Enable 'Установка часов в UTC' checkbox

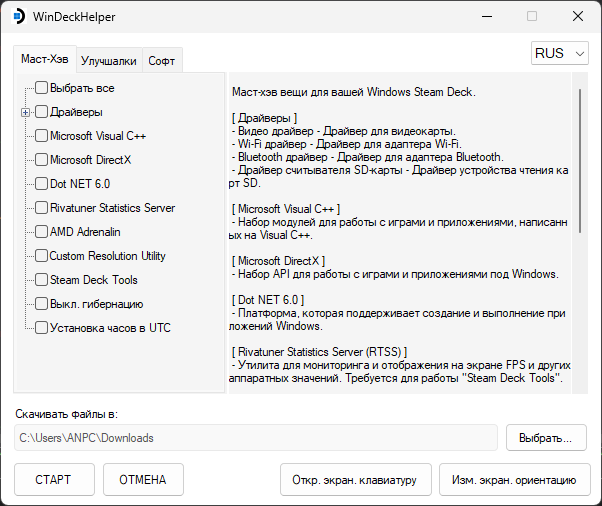[x=41, y=327]
